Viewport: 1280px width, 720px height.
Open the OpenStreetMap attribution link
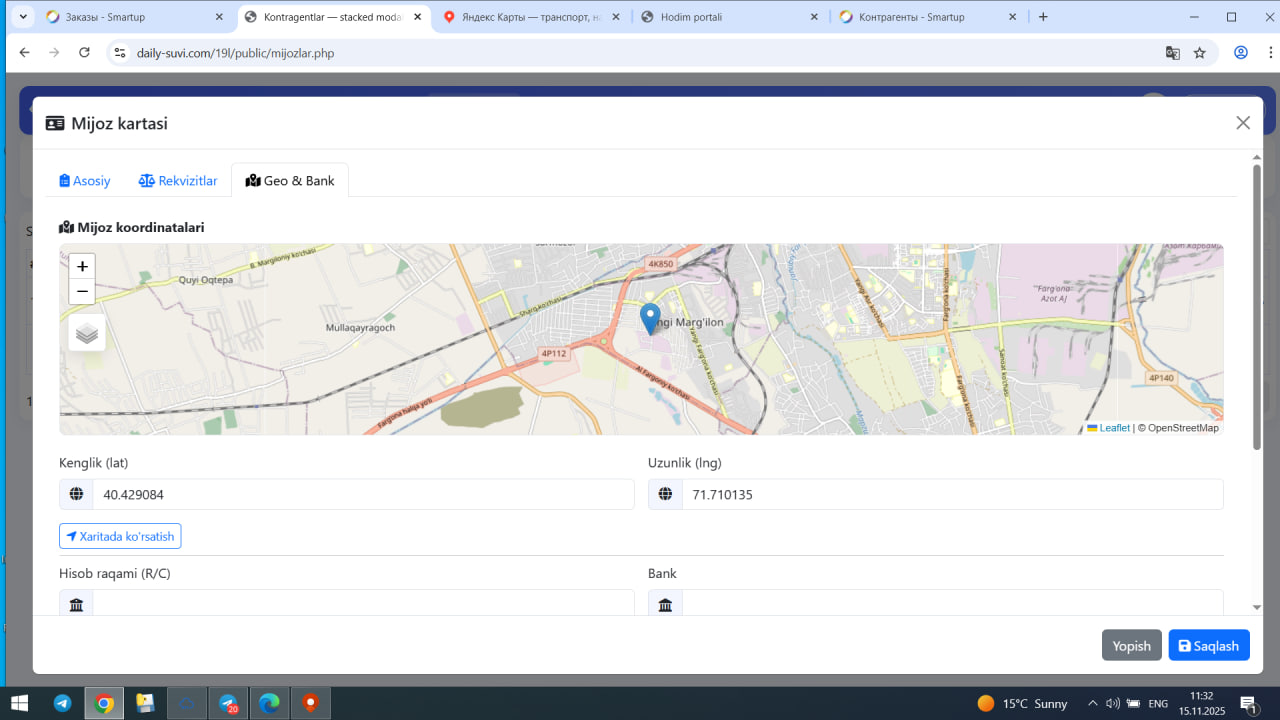click(1183, 428)
